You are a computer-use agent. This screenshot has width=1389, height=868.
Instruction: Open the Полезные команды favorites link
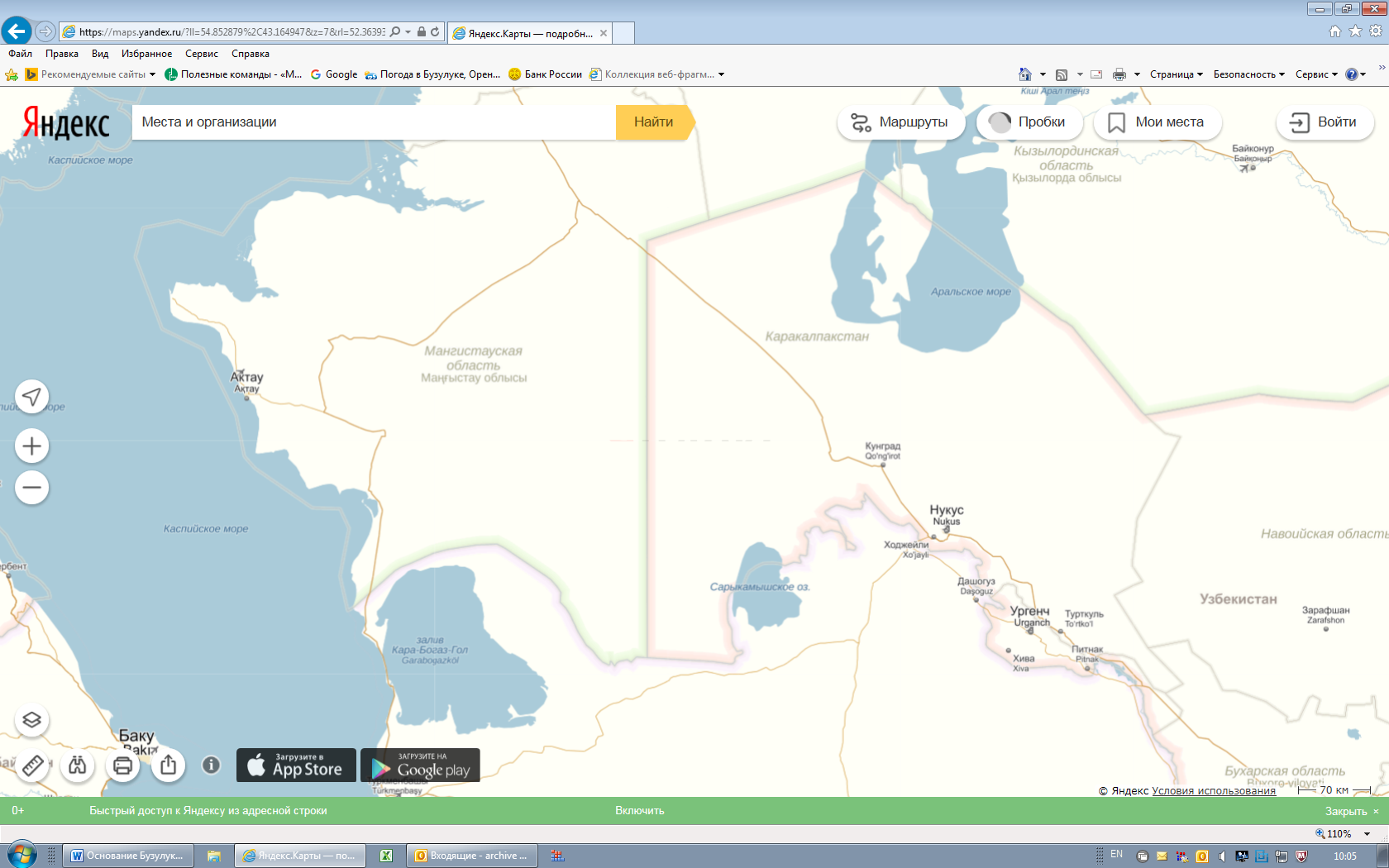coord(233,74)
